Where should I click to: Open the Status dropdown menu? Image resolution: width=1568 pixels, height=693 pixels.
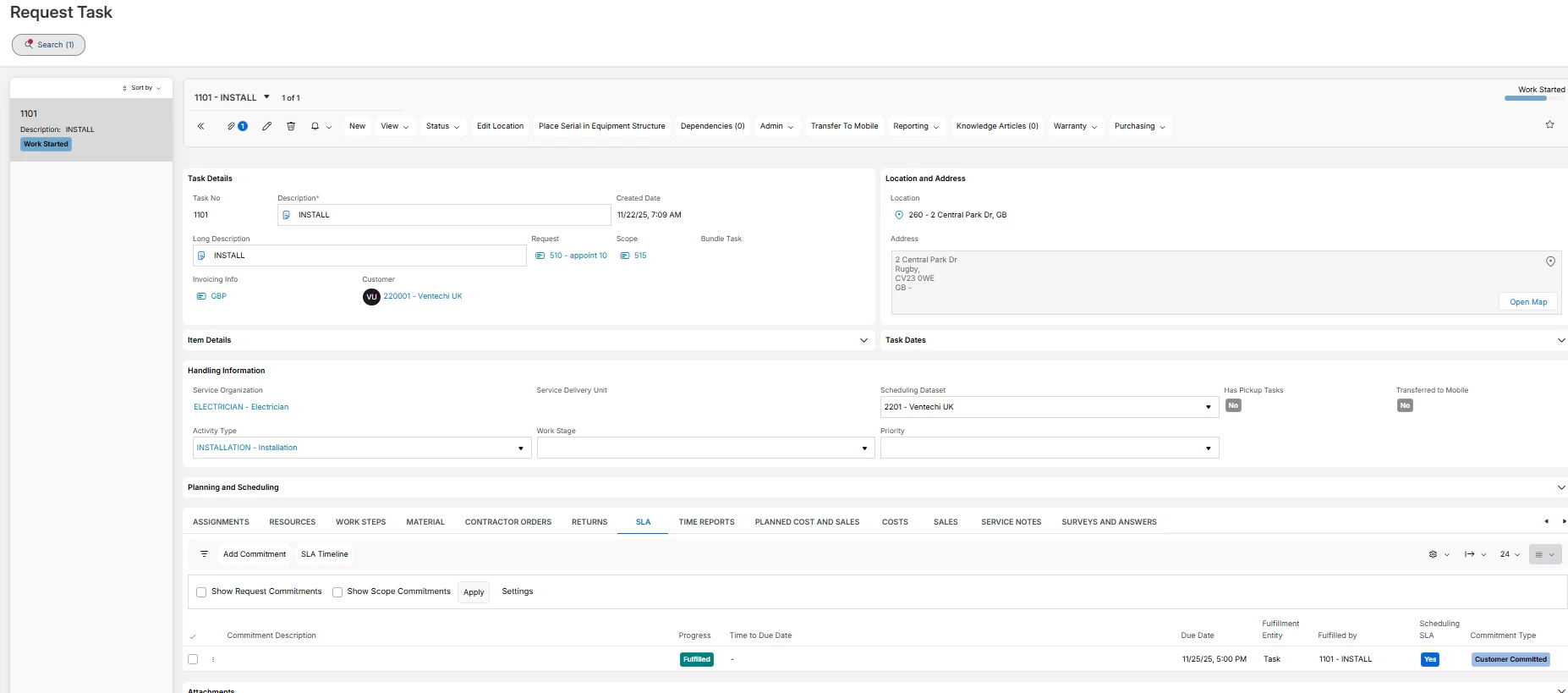[x=442, y=126]
